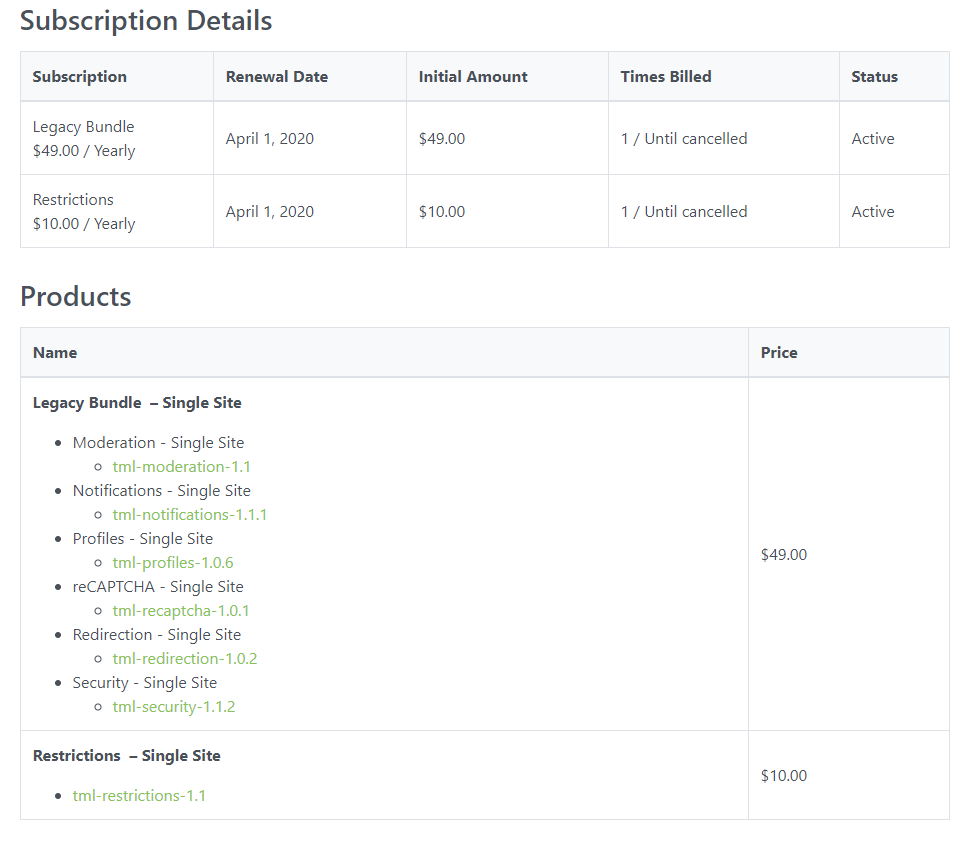This screenshot has width=978, height=841.
Task: Select the "Legacy Bundle – Single Site" product title
Action: 137,403
